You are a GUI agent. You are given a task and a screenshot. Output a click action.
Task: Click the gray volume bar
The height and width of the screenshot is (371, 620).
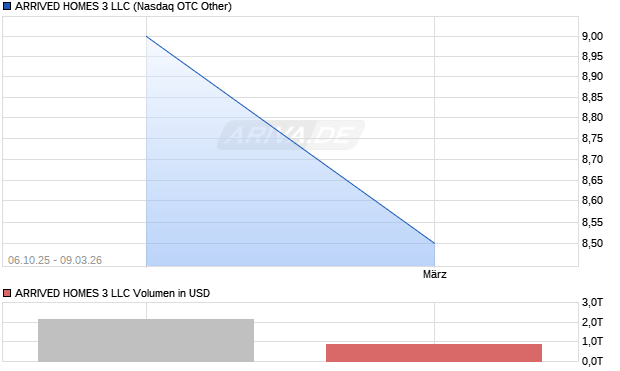point(146,340)
